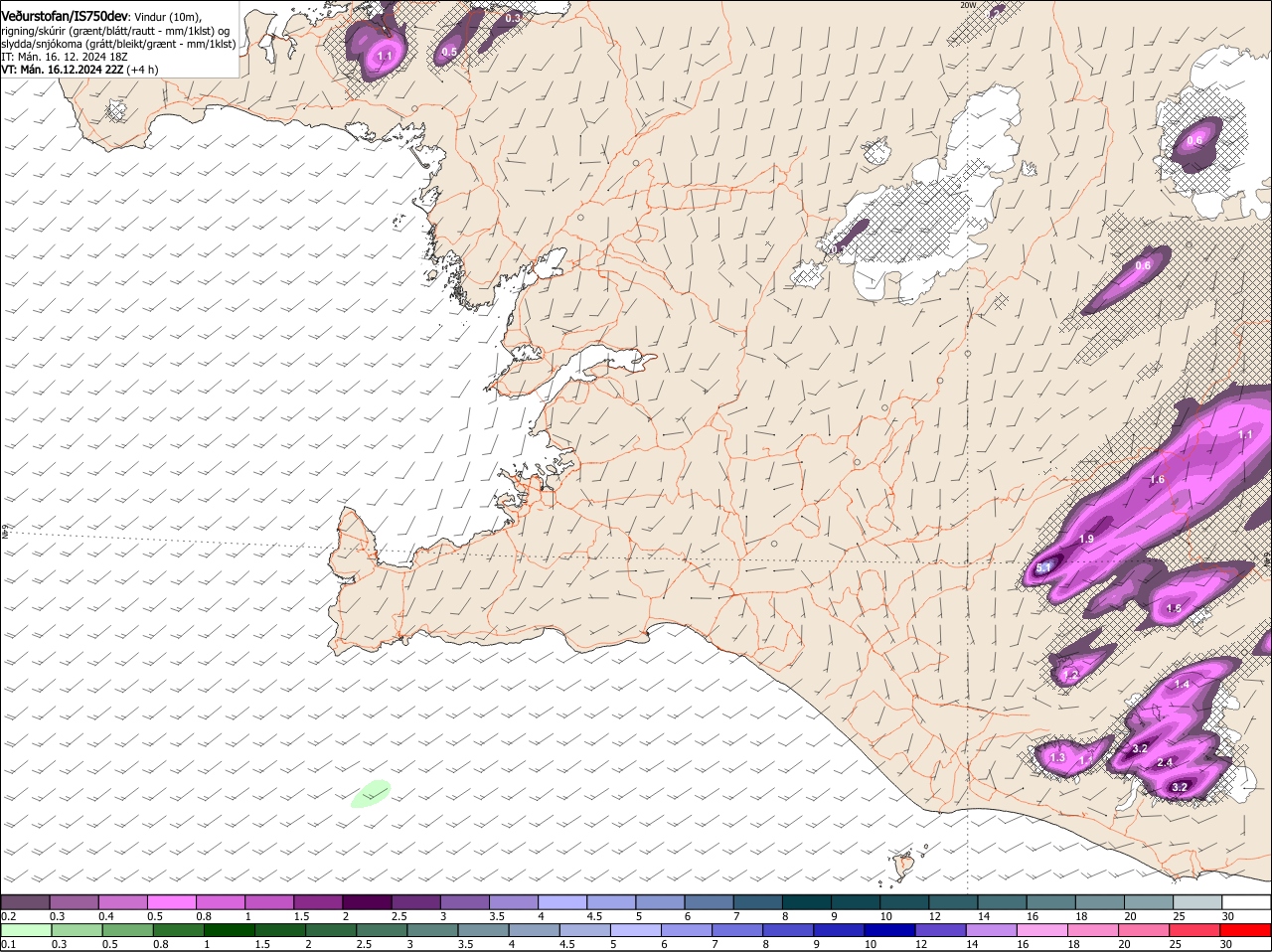Pick the medium green 0.5–0.8 swatch in lower scale
This screenshot has height=952, width=1272.
[x=127, y=930]
